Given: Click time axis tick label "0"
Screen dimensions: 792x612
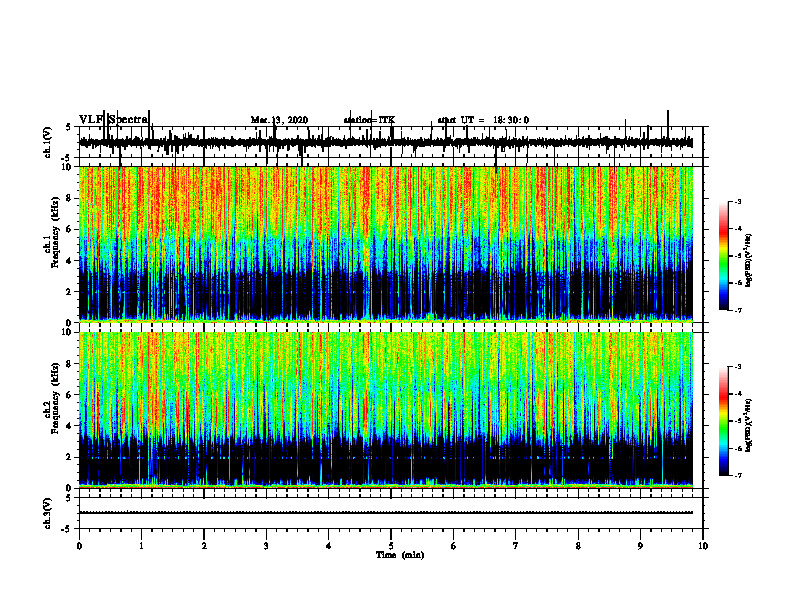Looking at the screenshot, I should [x=79, y=546].
